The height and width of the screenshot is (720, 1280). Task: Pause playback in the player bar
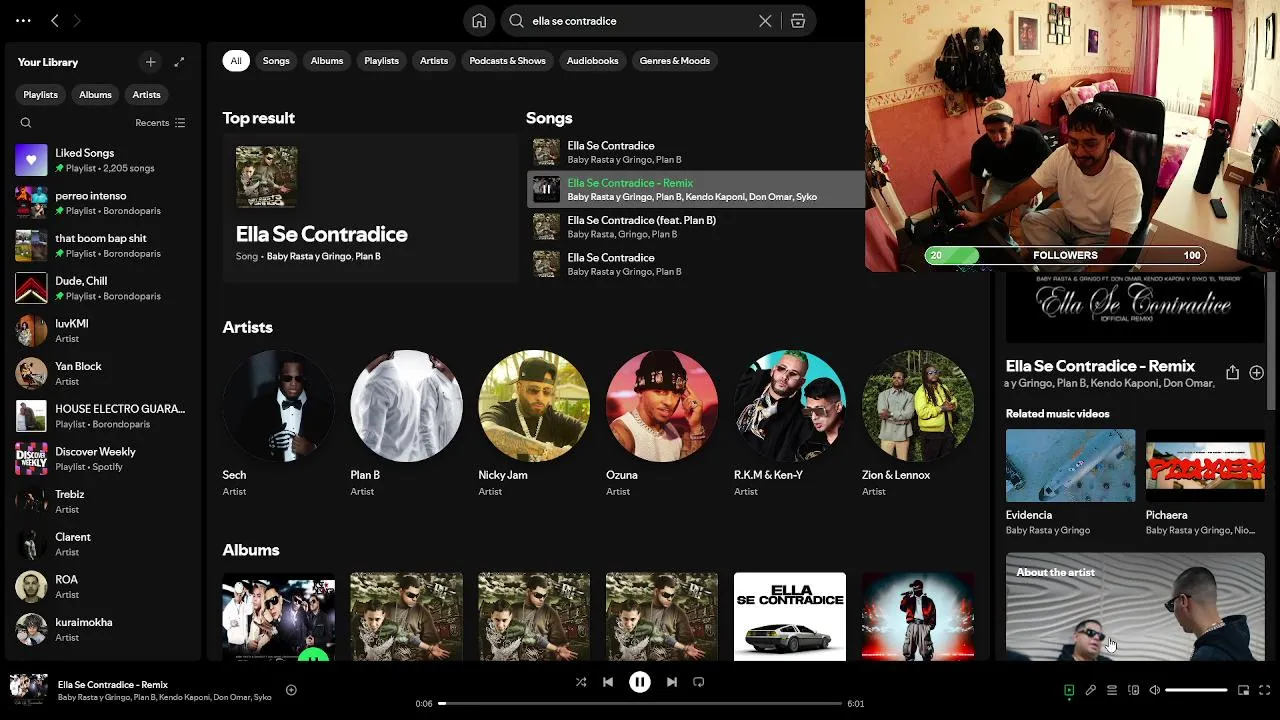(x=640, y=682)
